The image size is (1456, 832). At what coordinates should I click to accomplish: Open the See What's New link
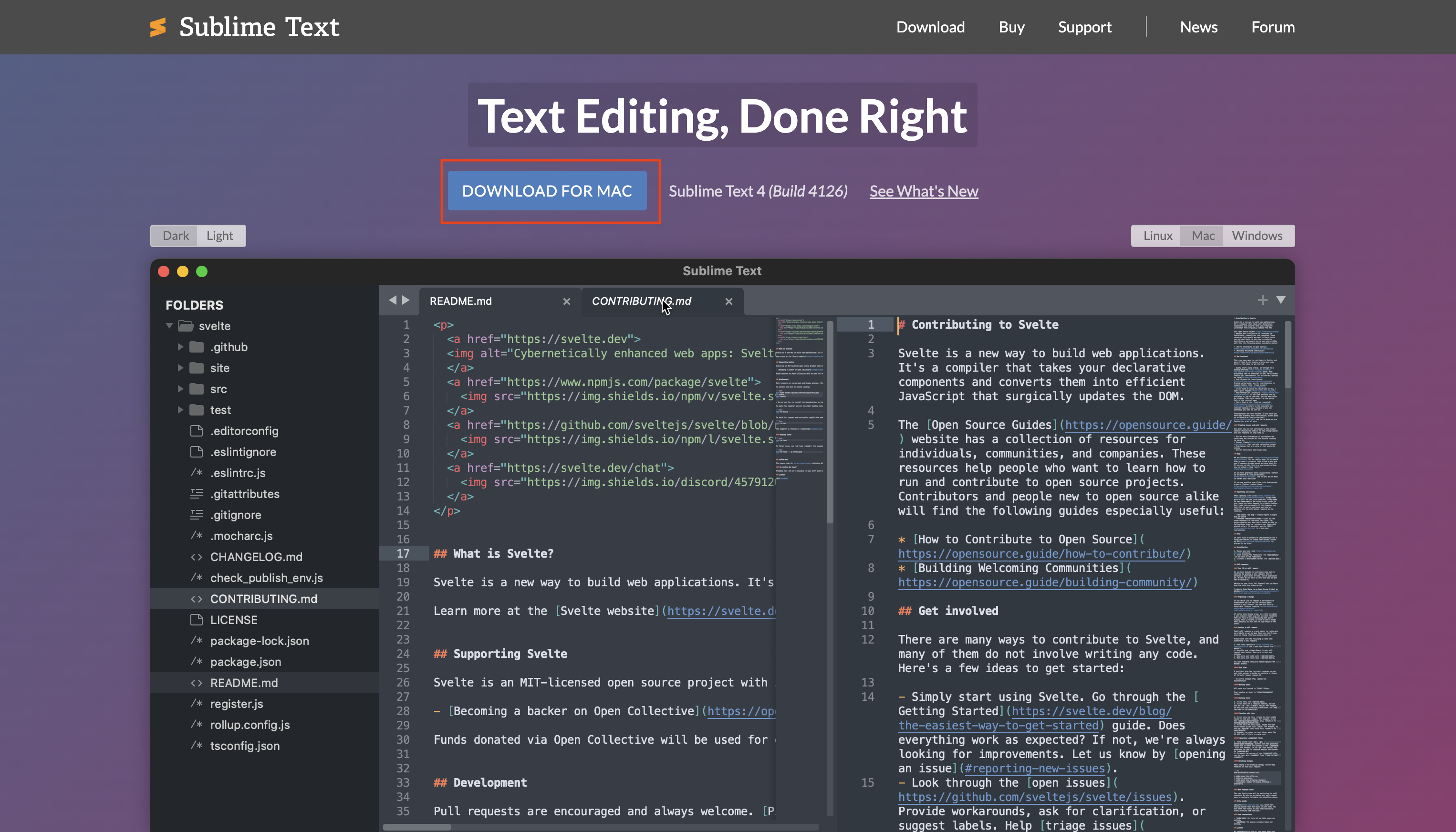pos(924,191)
